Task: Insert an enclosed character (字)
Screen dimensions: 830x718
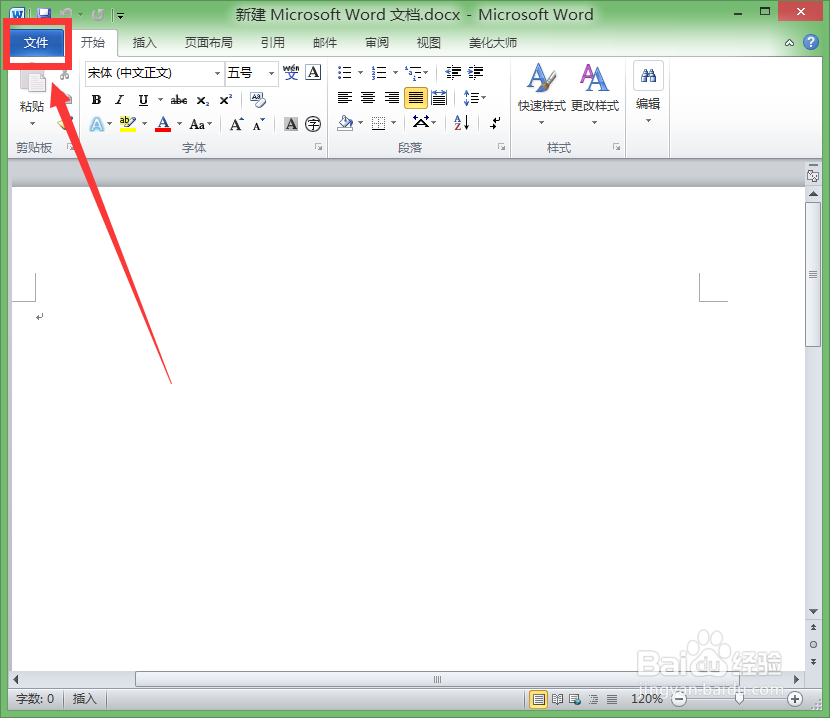Action: pyautogui.click(x=313, y=124)
